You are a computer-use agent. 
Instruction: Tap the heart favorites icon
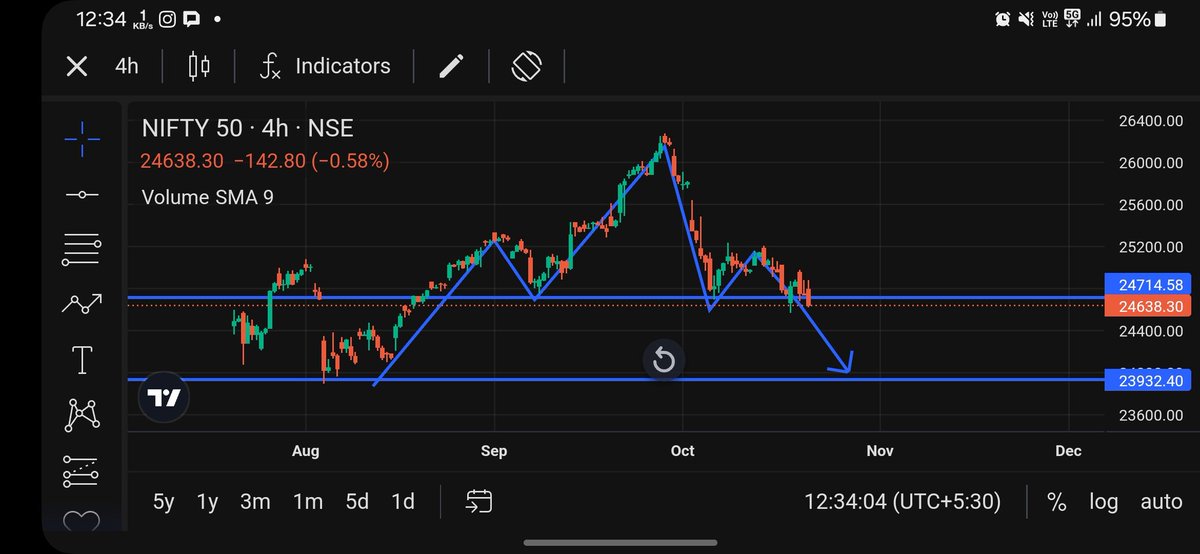coord(82,521)
